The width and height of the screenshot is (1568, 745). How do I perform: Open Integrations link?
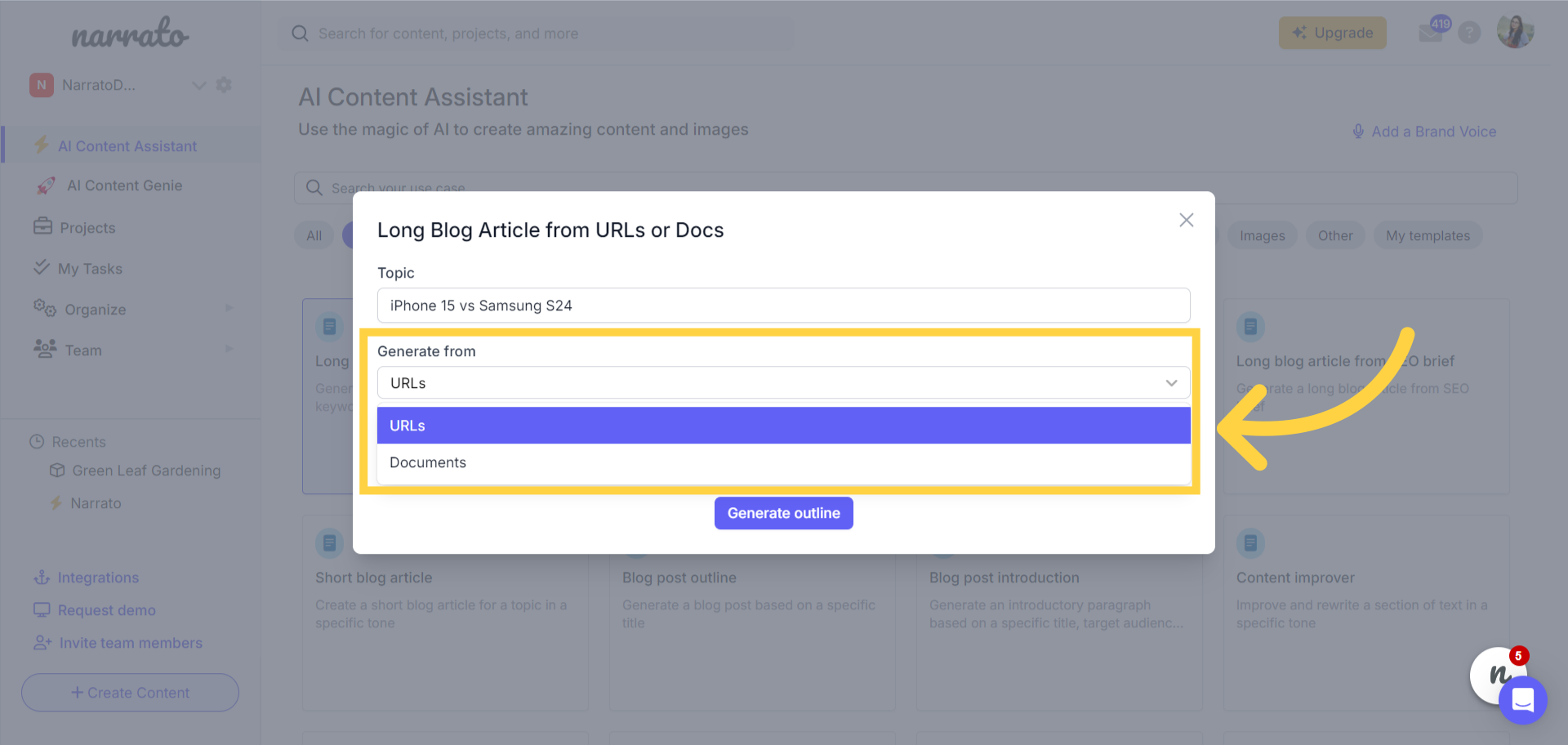point(98,578)
